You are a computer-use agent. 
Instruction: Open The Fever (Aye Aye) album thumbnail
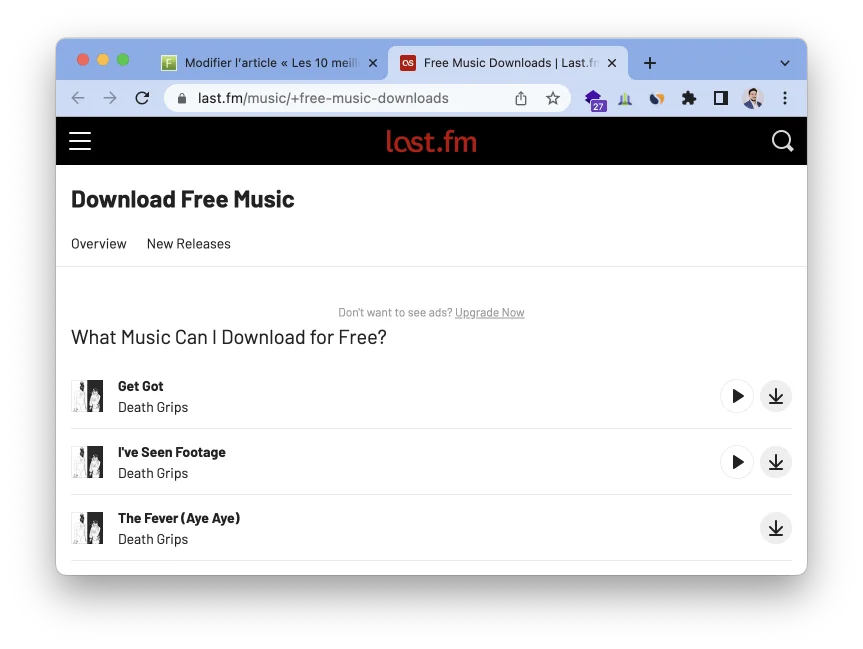pyautogui.click(x=88, y=528)
